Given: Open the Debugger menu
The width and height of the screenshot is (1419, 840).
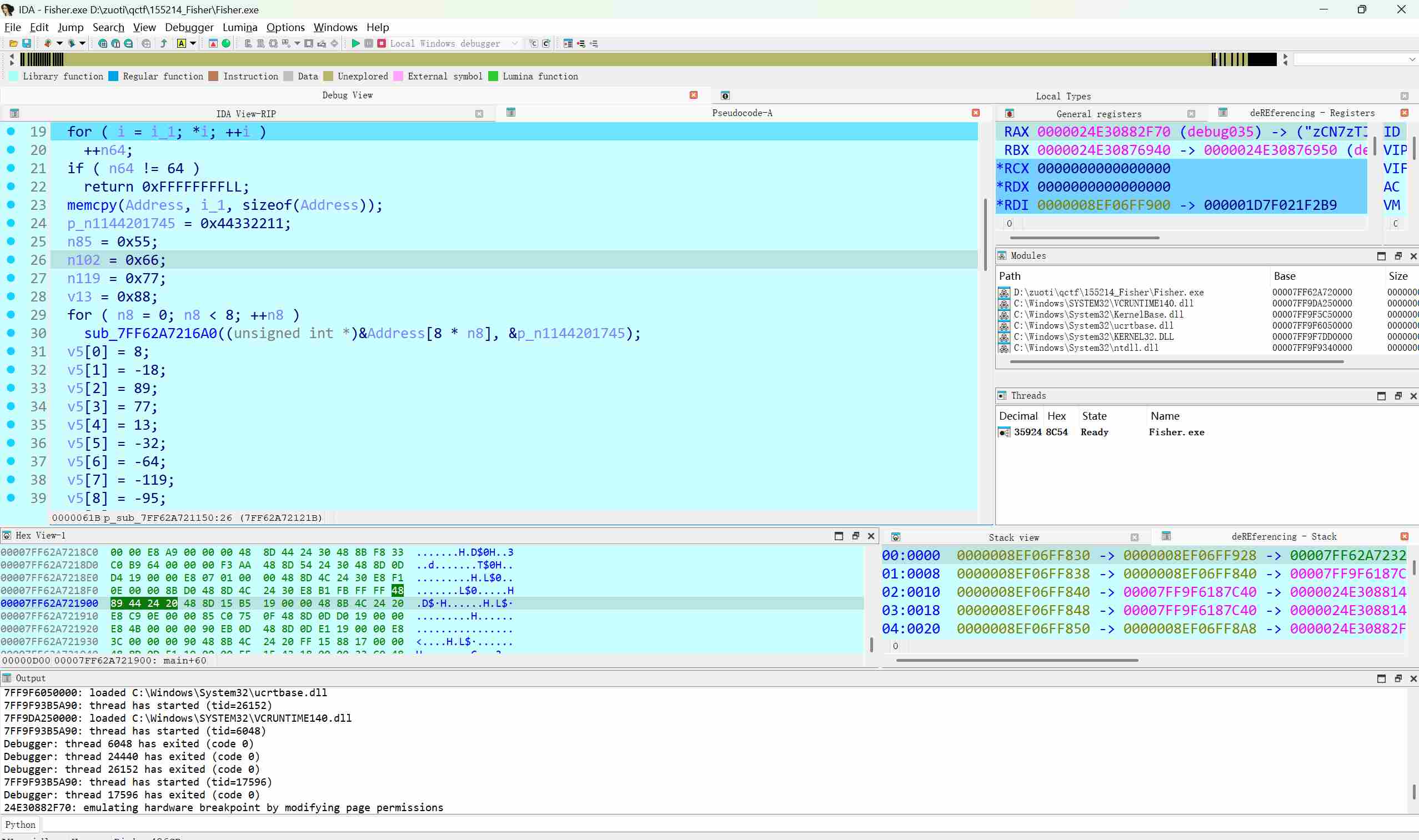Looking at the screenshot, I should pos(189,27).
